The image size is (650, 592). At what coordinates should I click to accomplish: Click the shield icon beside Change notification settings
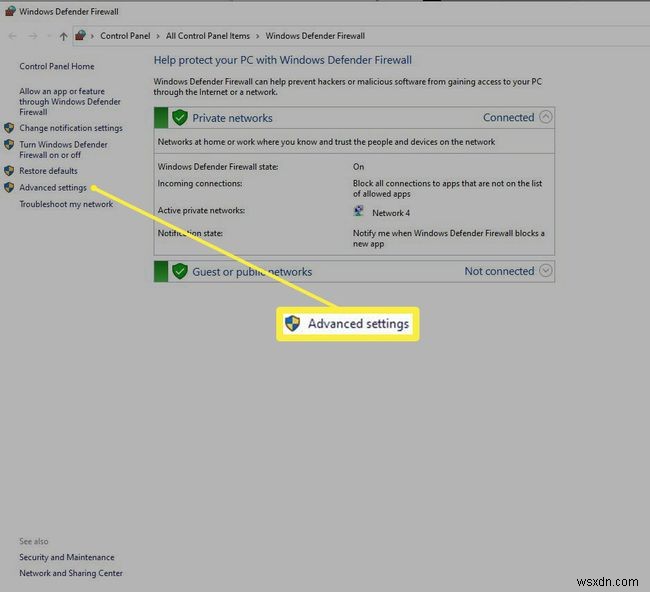click(x=9, y=128)
